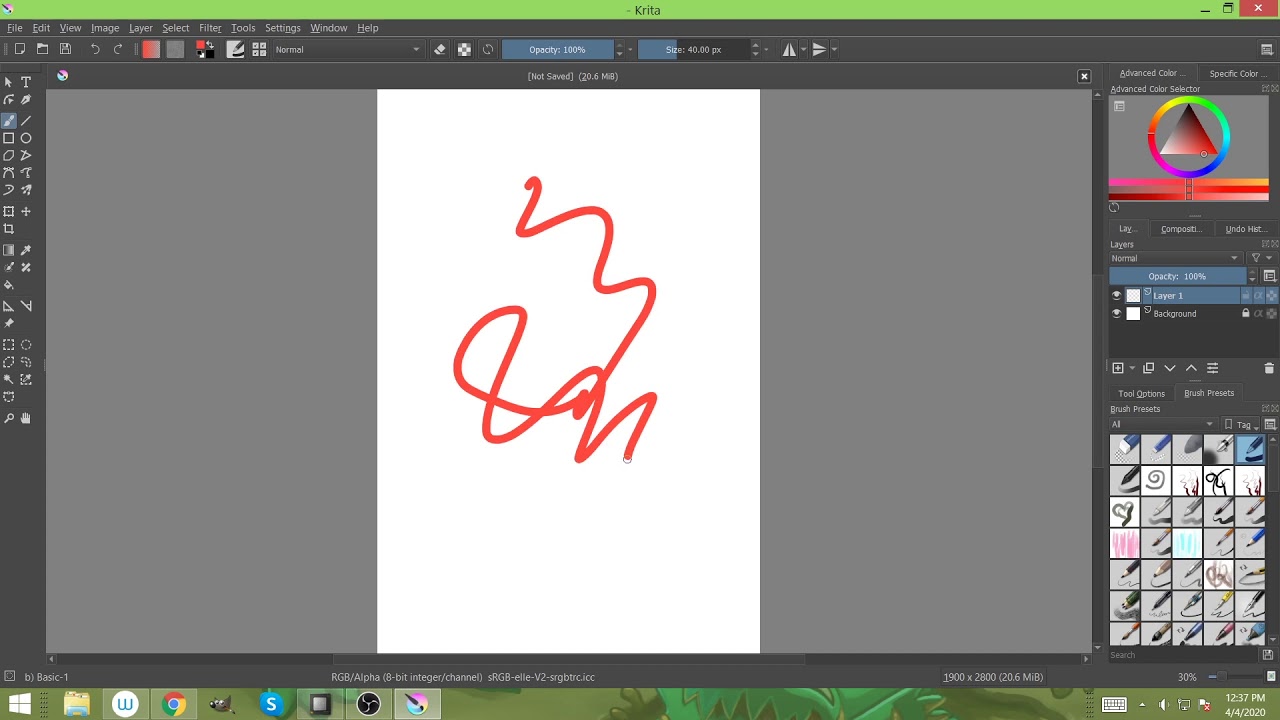
Task: Click the Open file folder icon
Action: click(42, 49)
